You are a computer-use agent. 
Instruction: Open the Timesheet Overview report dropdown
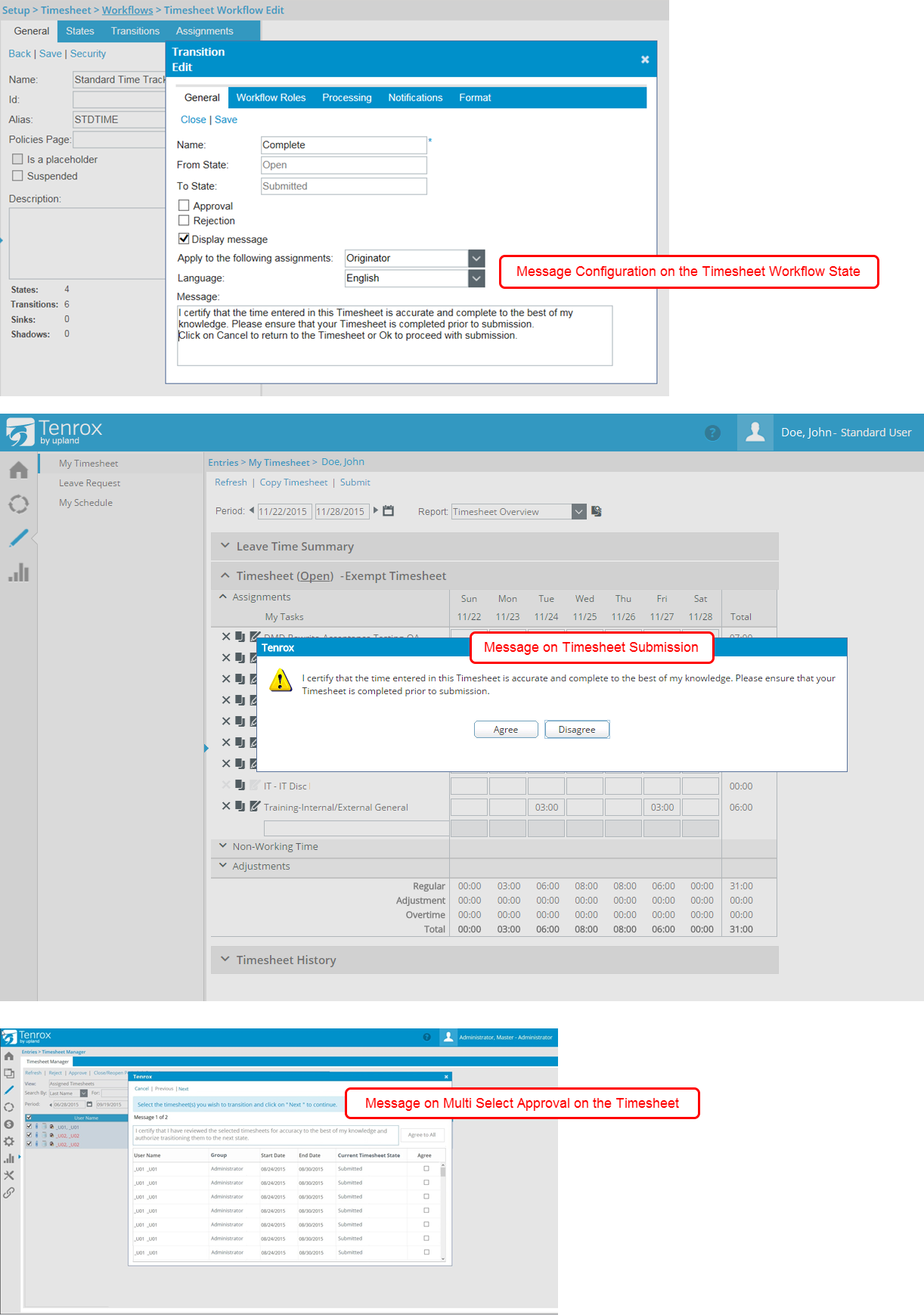(x=579, y=511)
